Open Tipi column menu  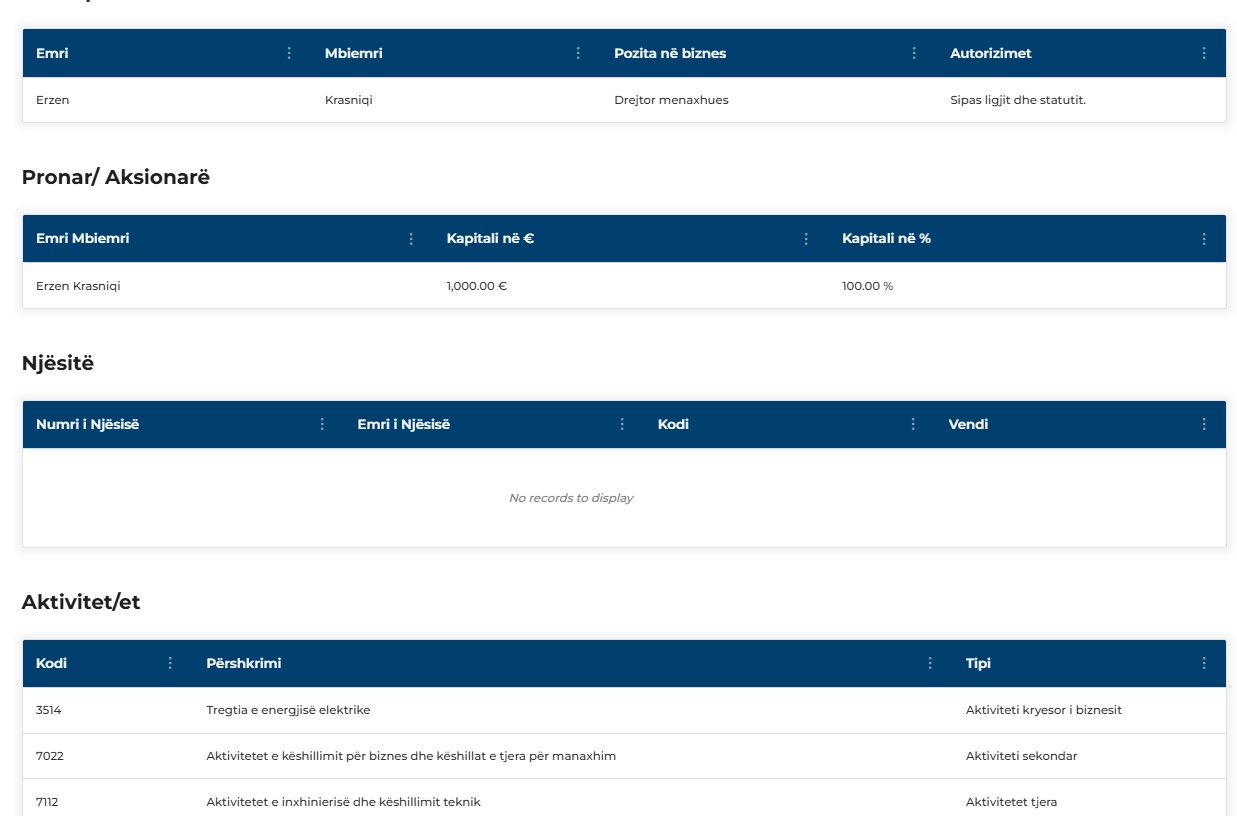1204,663
